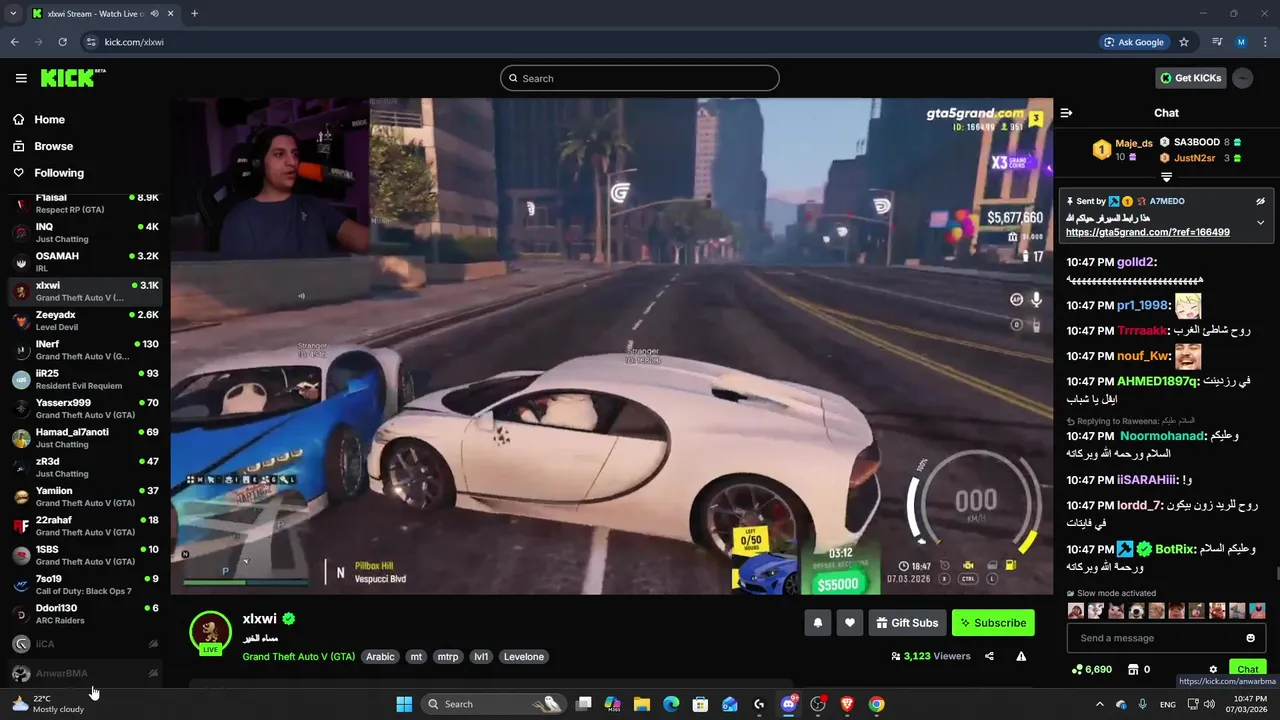Click the video player to pause the stream

point(611,346)
